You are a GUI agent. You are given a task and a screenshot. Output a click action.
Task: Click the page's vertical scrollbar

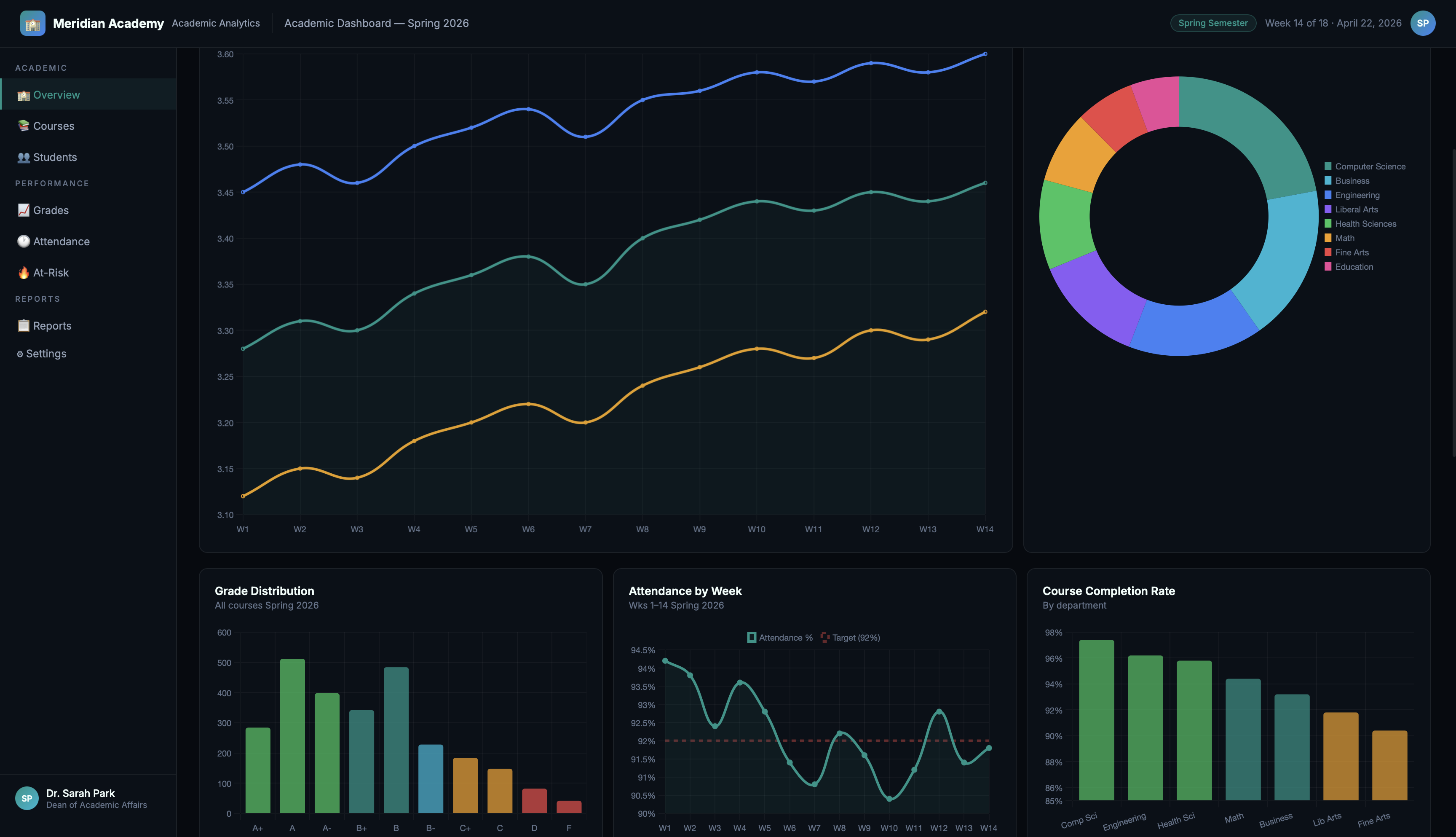click(1454, 303)
